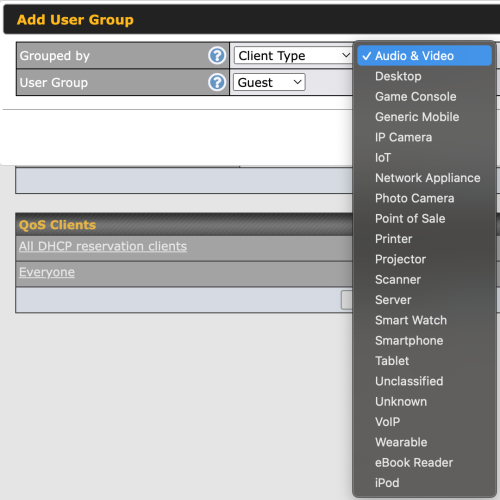Choose Photo Camera option
This screenshot has width=500, height=500.
(424, 198)
